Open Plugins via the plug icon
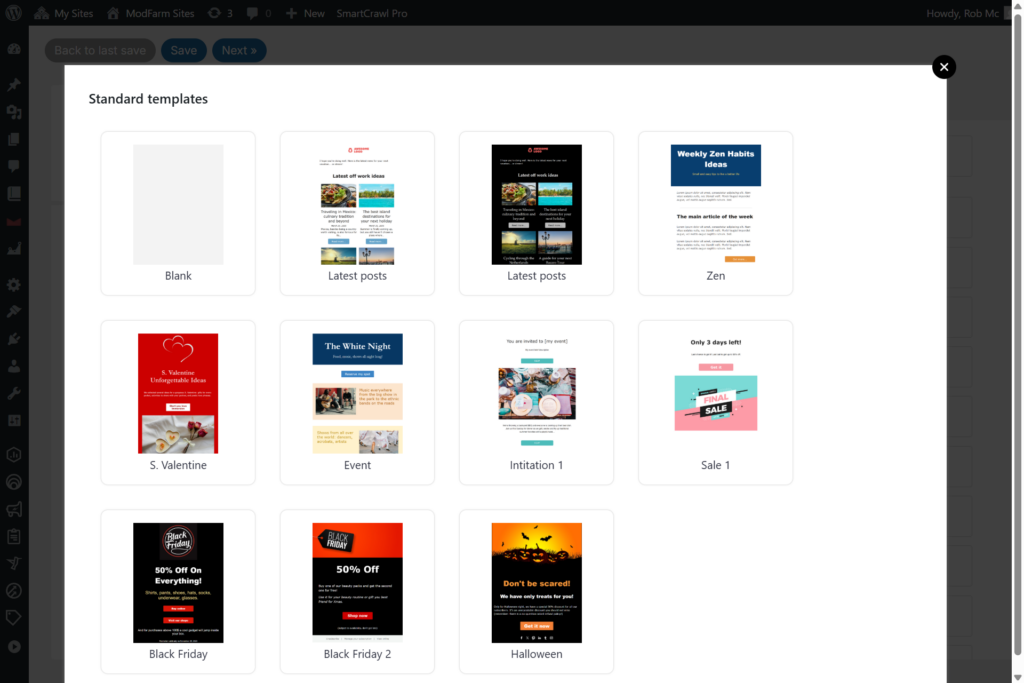This screenshot has width=1024, height=683. point(14,339)
